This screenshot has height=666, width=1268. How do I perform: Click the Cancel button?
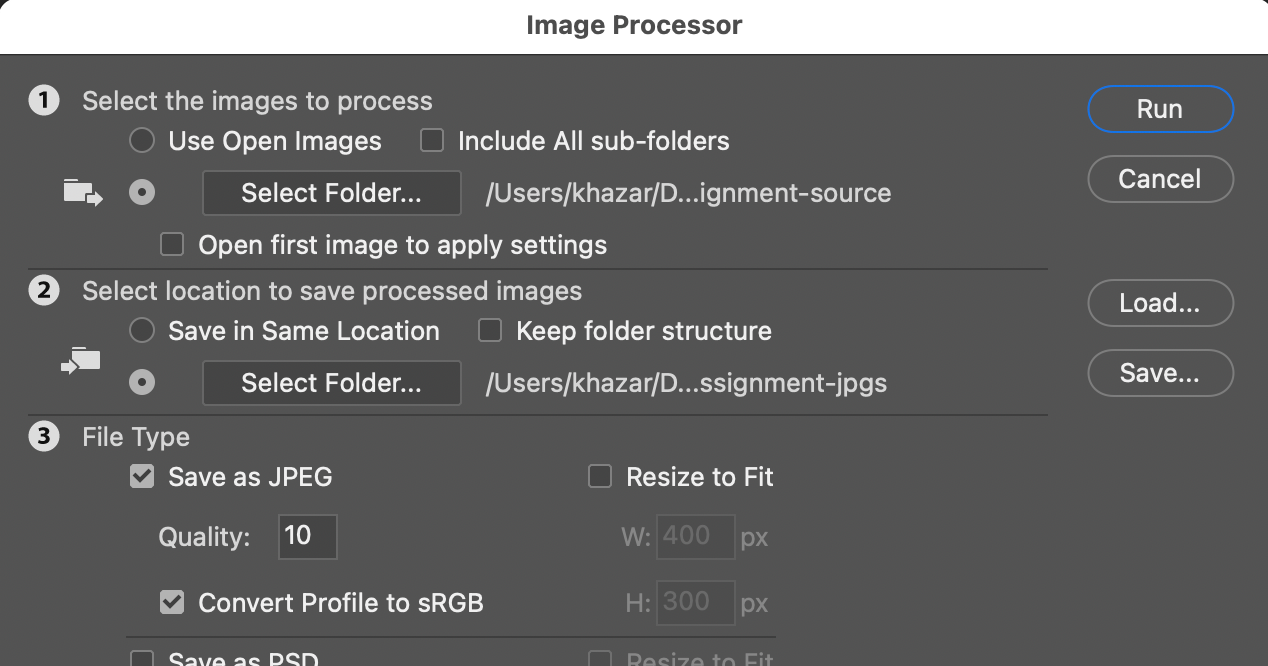[x=1160, y=179]
